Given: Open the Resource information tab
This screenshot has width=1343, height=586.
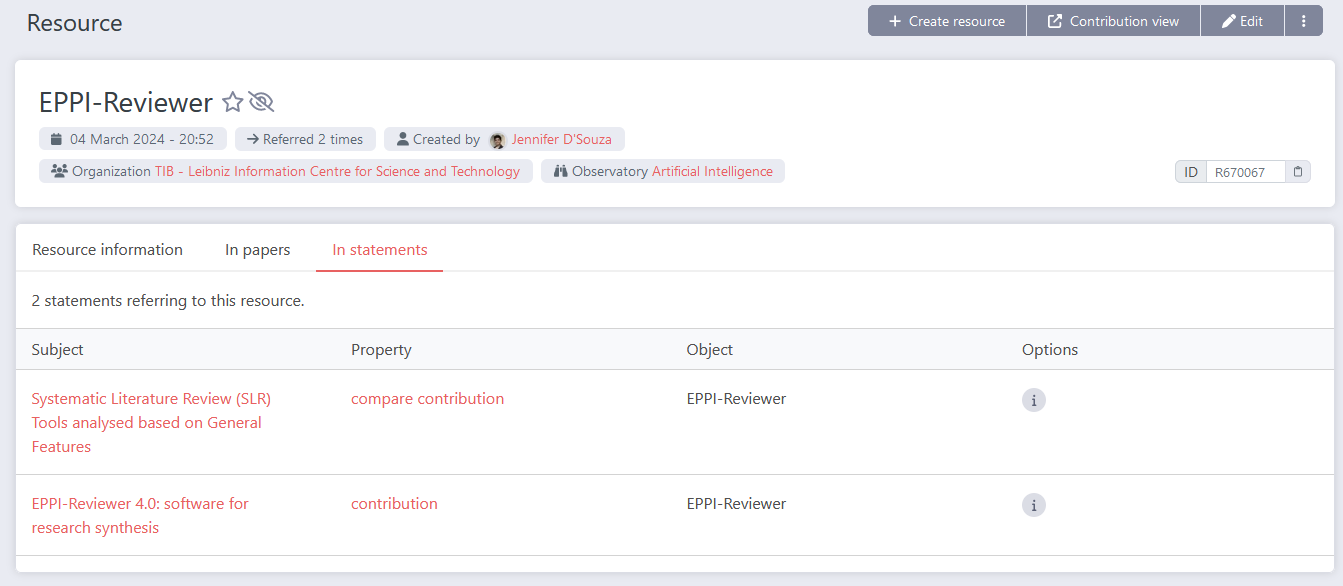Looking at the screenshot, I should (x=107, y=248).
